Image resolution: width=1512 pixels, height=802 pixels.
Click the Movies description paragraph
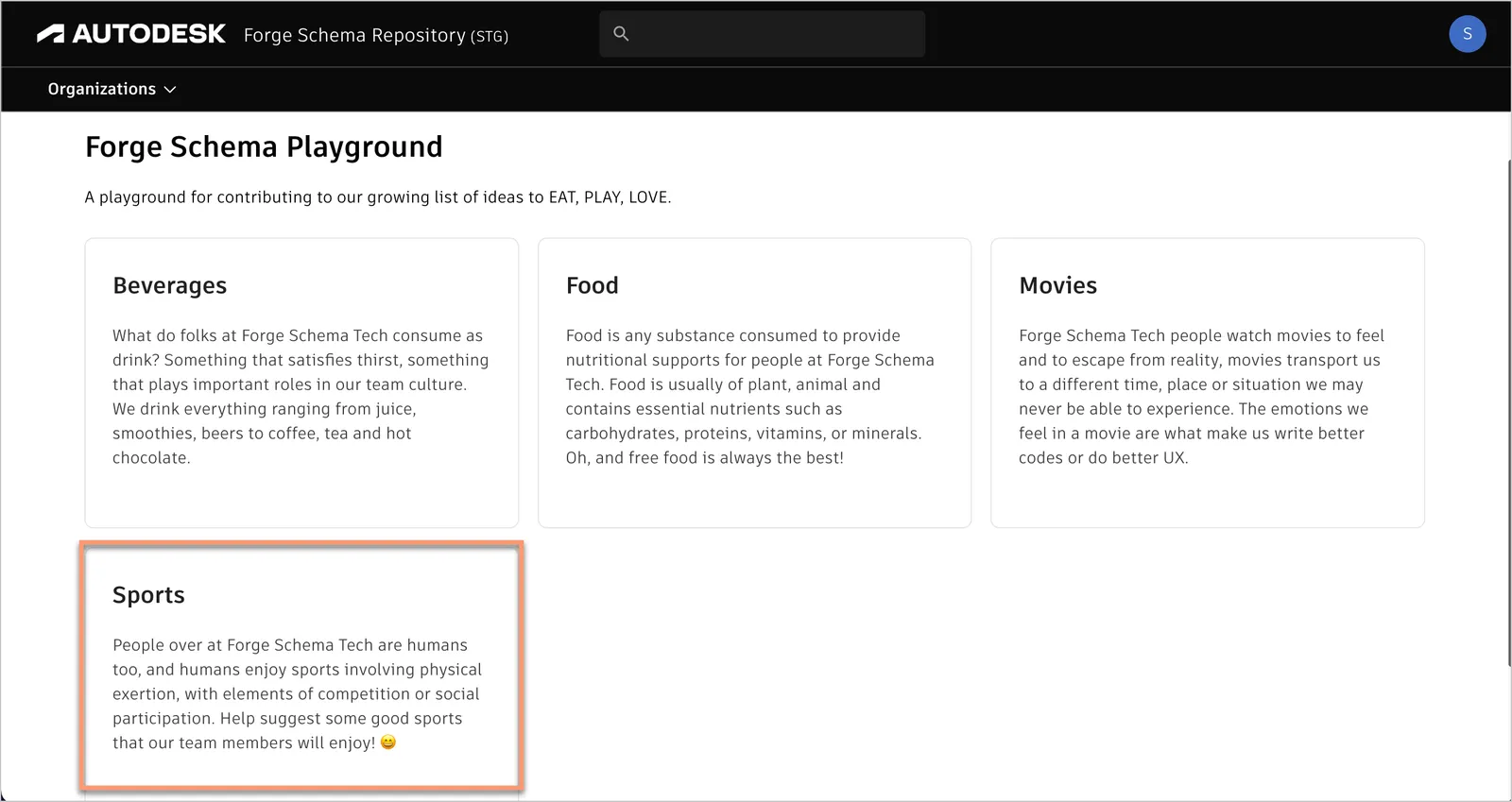click(1201, 397)
